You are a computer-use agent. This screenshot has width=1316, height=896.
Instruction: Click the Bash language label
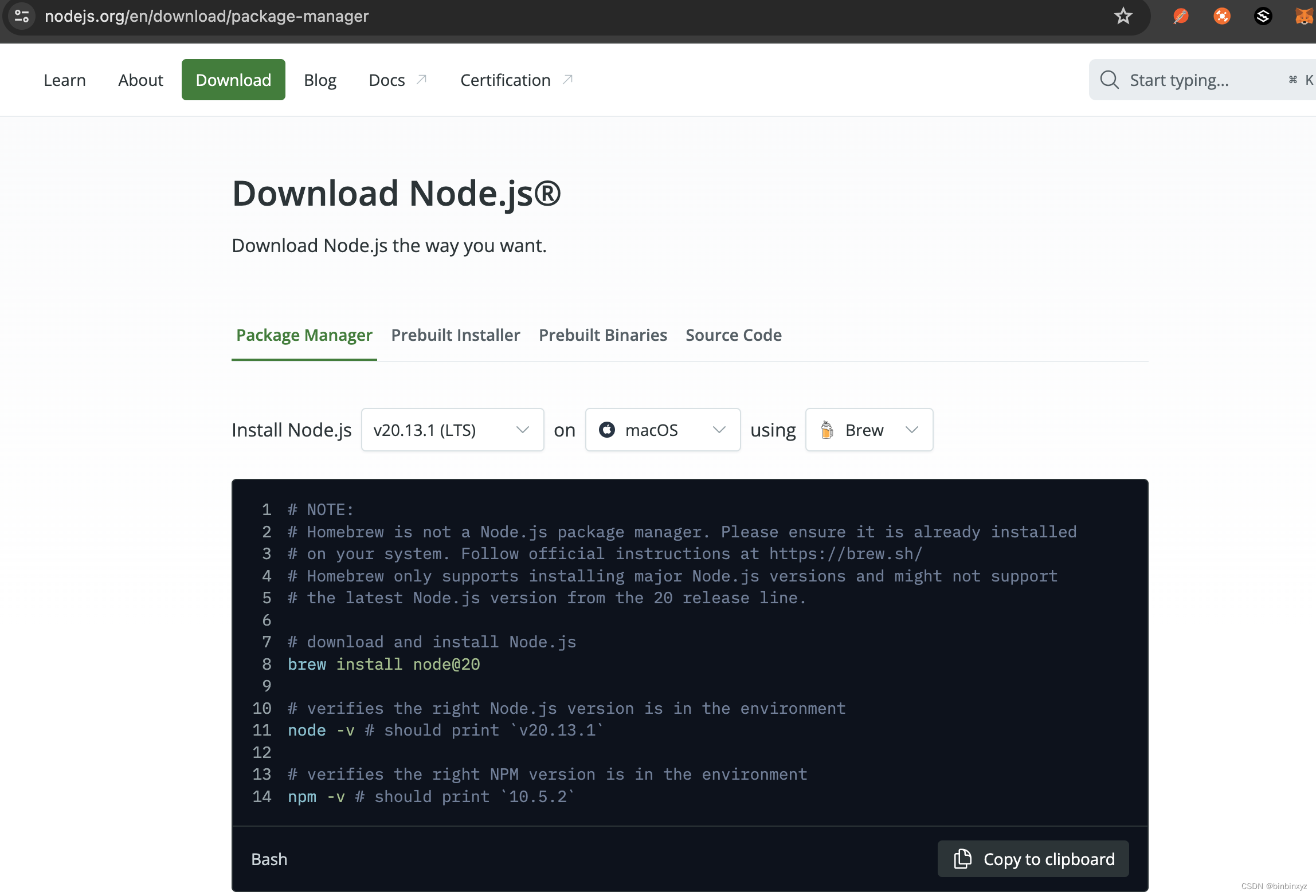(x=269, y=859)
